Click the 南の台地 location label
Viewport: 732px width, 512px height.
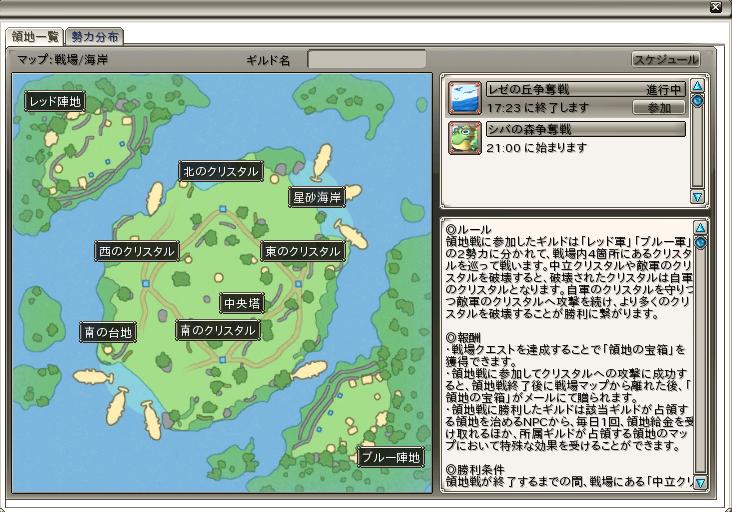(108, 332)
